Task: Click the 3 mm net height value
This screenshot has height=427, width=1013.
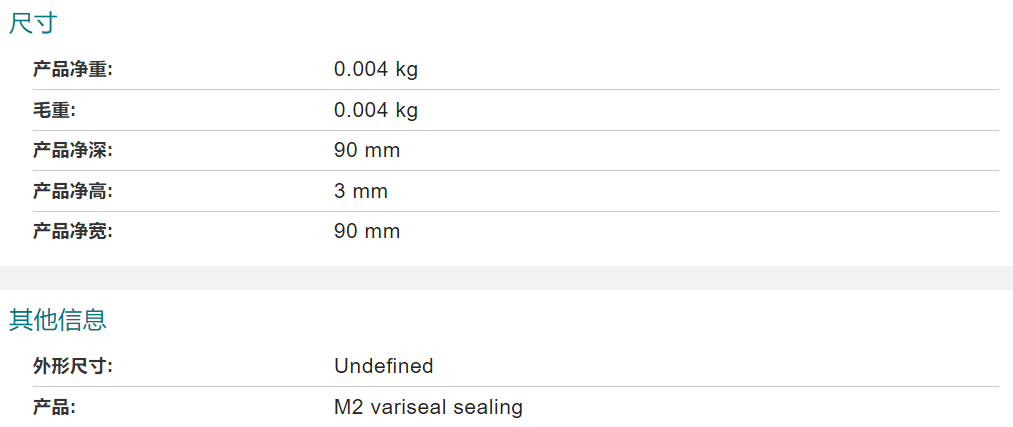Action: tap(360, 191)
